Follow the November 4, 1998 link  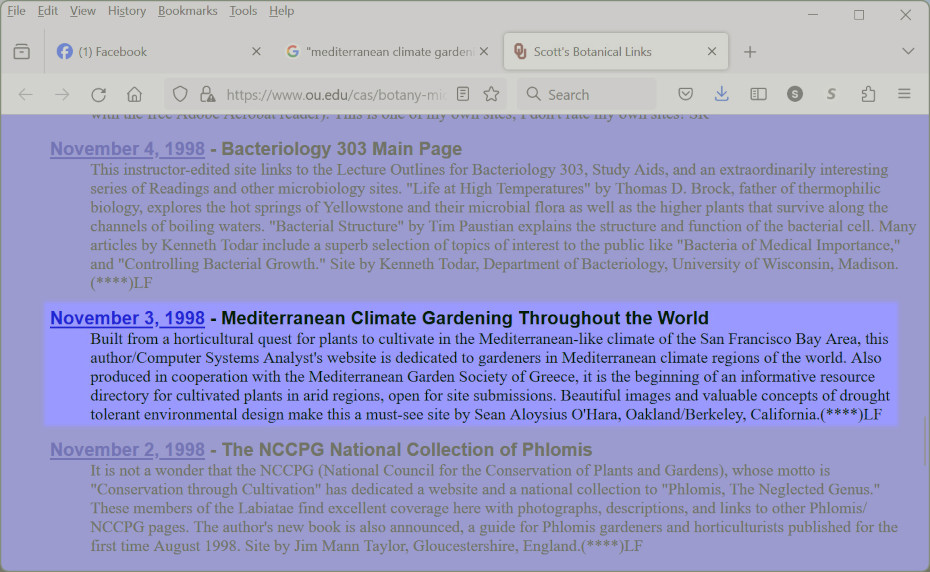pos(127,149)
